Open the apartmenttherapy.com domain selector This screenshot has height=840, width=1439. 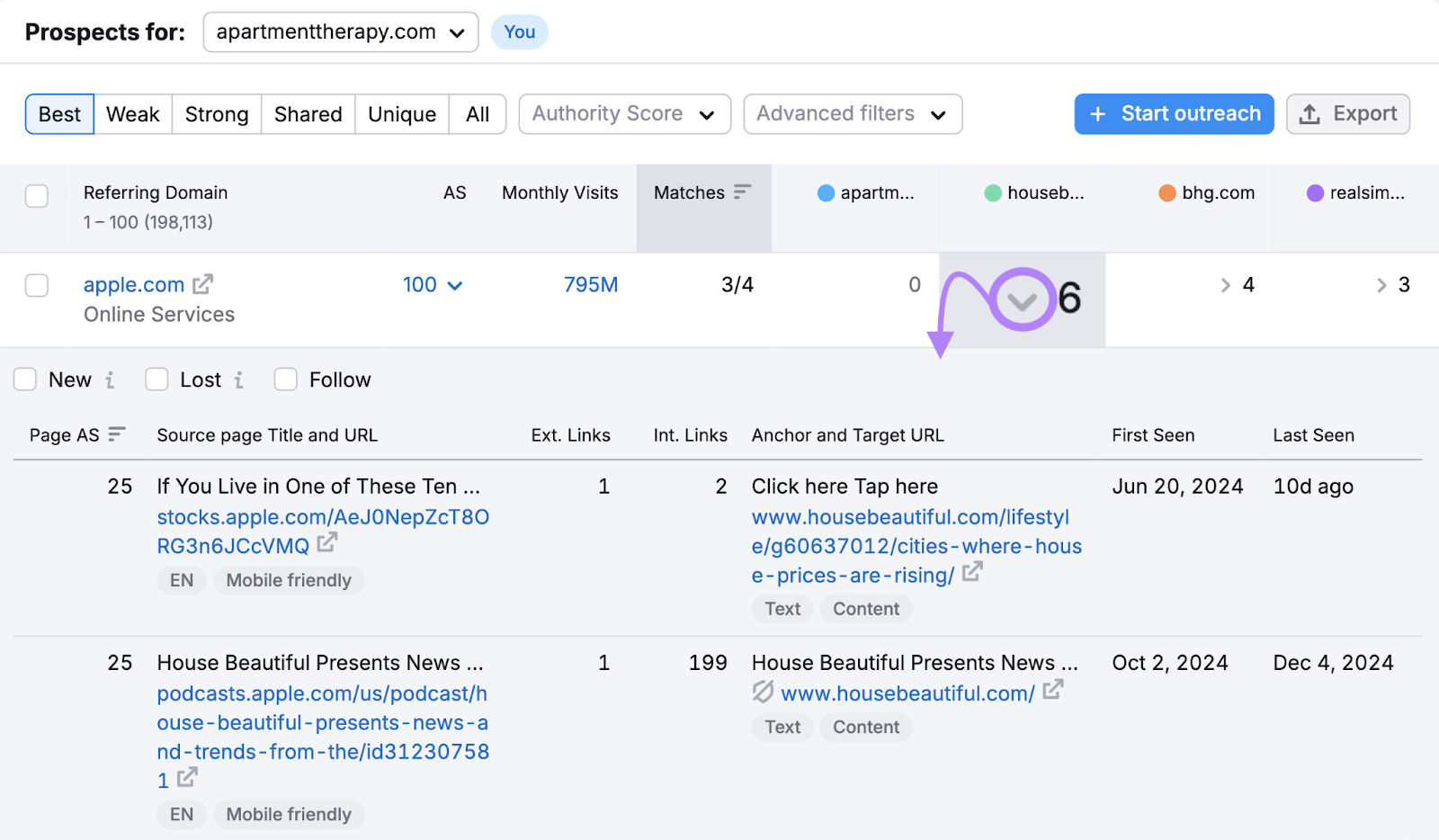pos(340,31)
